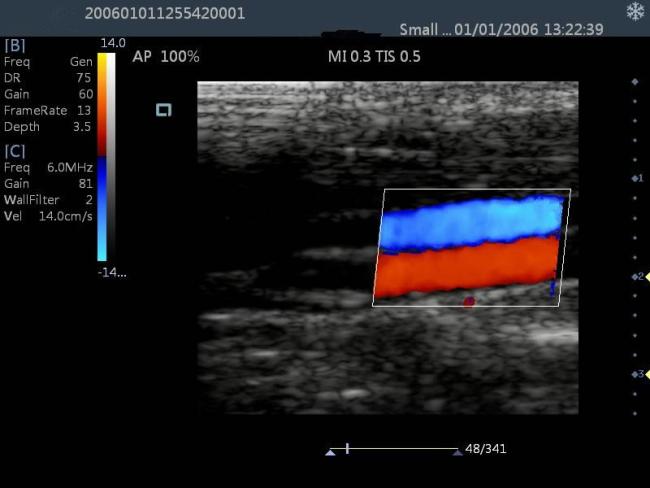Screen dimensions: 650x488
Task: Click the right triangle of the cine bar
Action: point(457,452)
